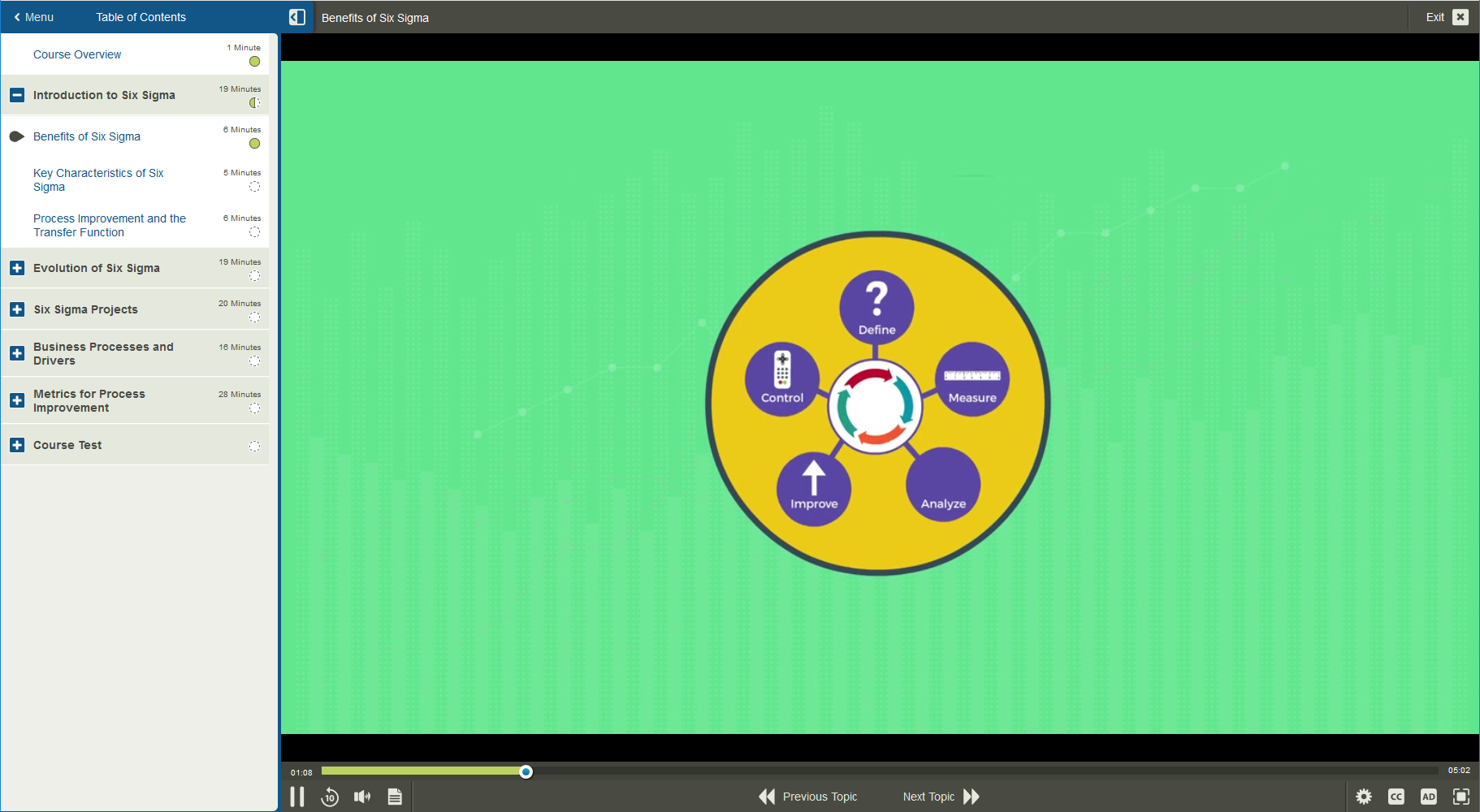The width and height of the screenshot is (1480, 812).
Task: Skip to the next topic
Action: coord(941,797)
